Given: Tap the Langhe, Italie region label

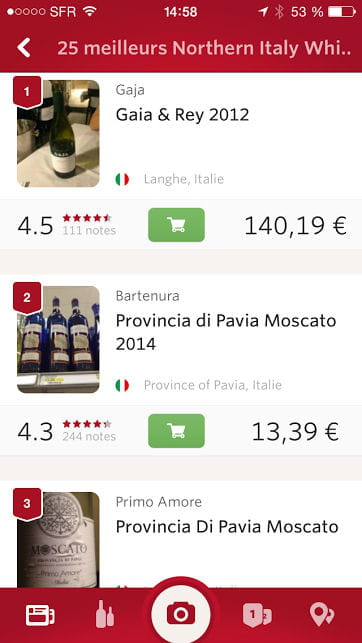Looking at the screenshot, I should click(x=184, y=179).
